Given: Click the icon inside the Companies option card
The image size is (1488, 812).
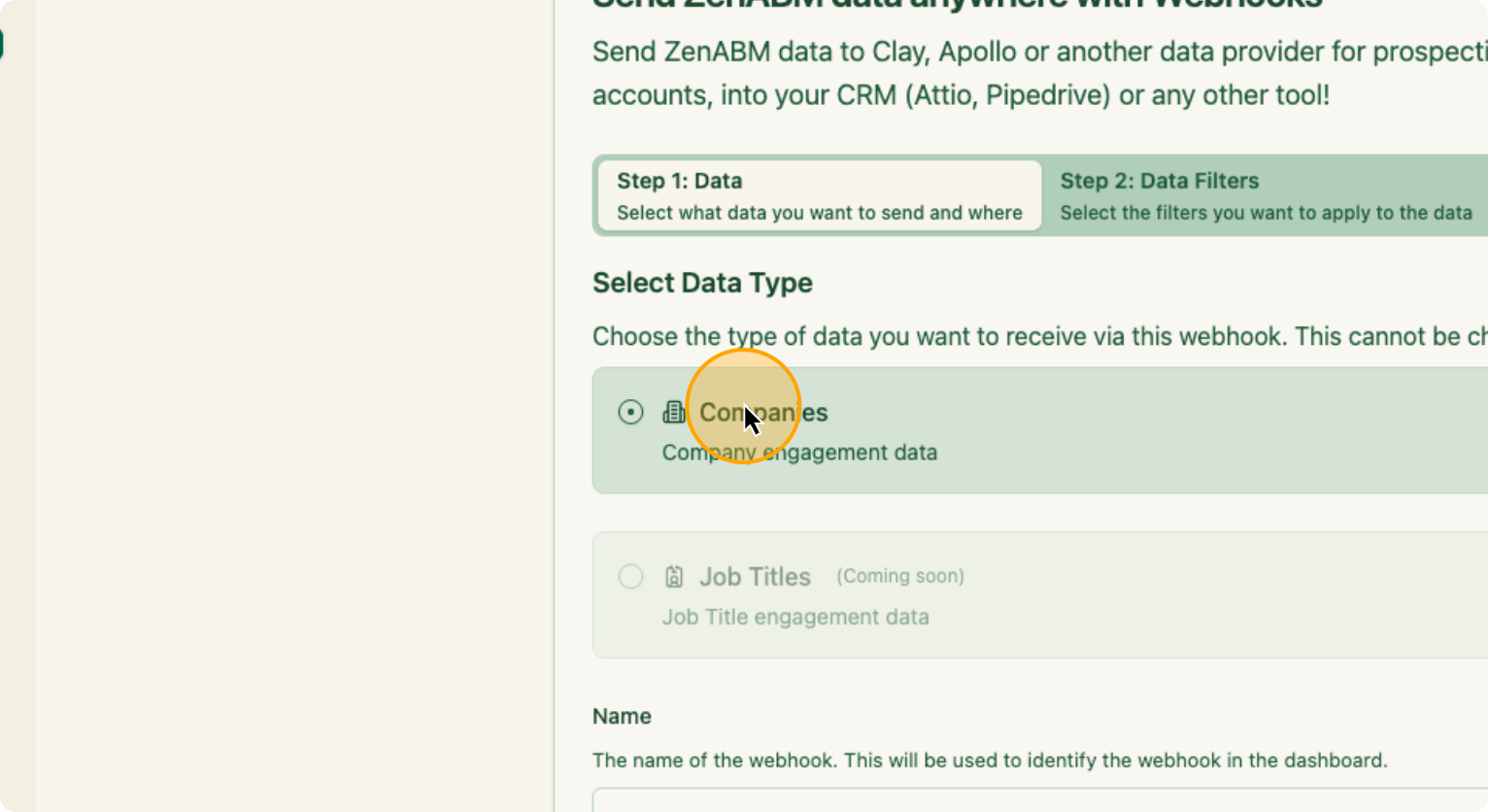Looking at the screenshot, I should coord(673,412).
